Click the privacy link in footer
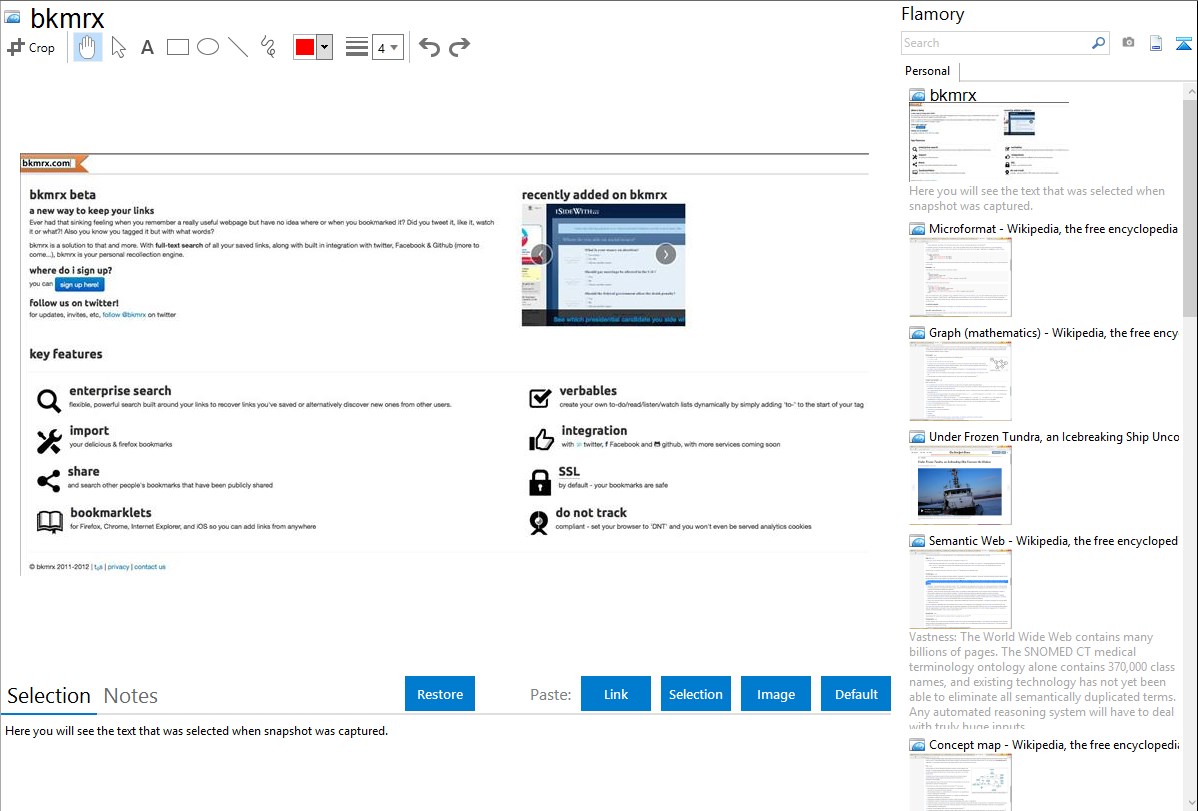Screen dimensions: 1198x811 tap(118, 567)
